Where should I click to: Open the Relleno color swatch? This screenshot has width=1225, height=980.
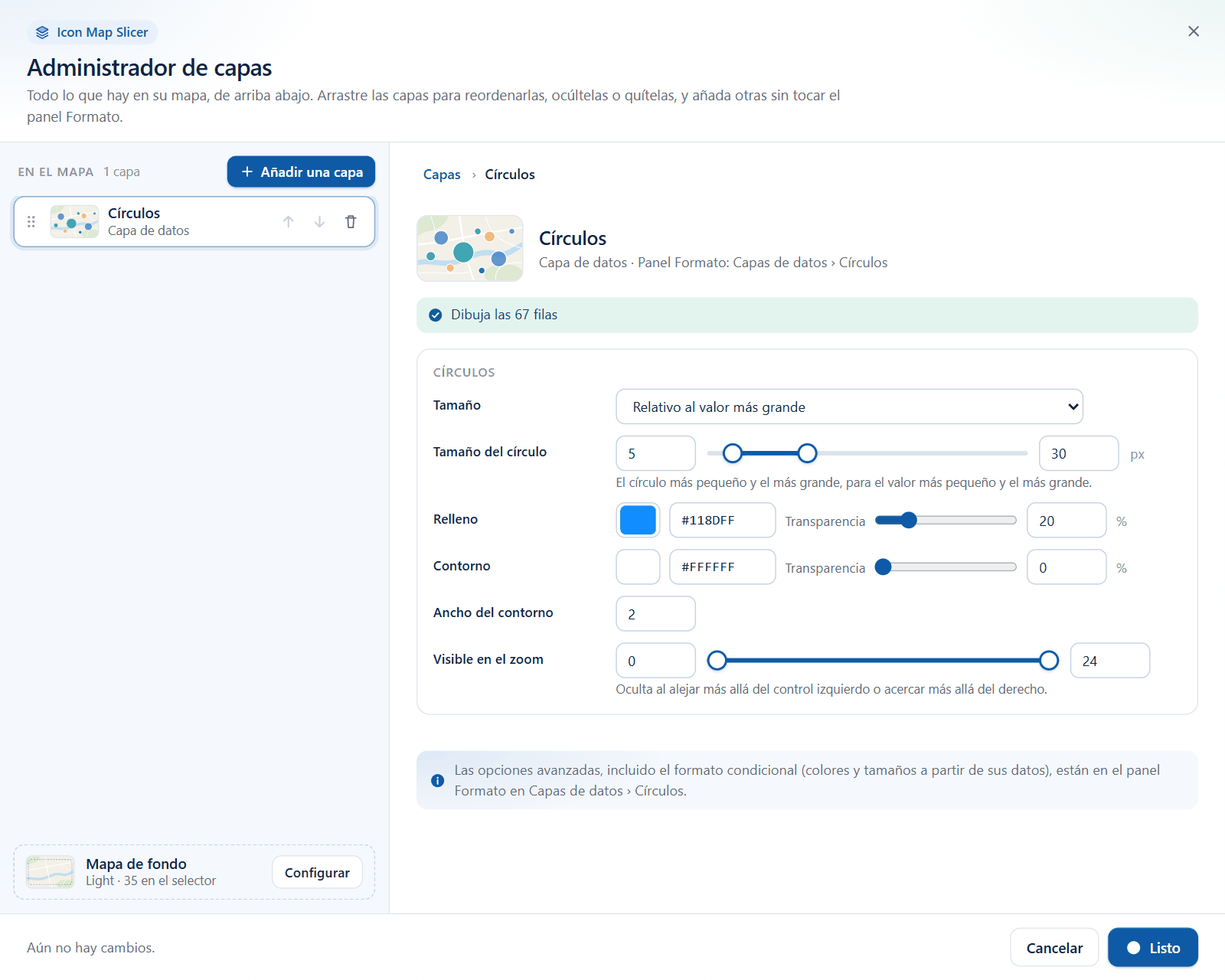pos(638,520)
